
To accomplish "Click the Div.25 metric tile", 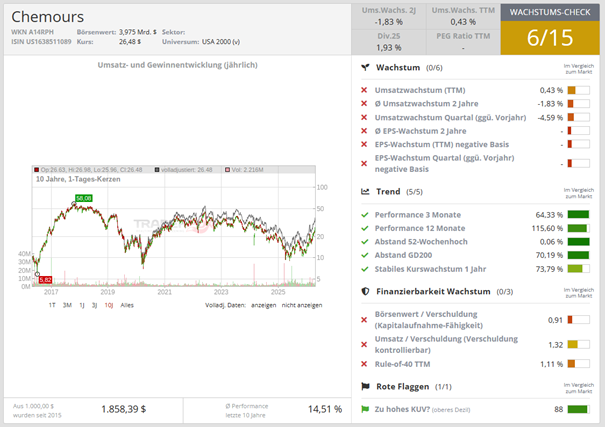I will tap(389, 42).
